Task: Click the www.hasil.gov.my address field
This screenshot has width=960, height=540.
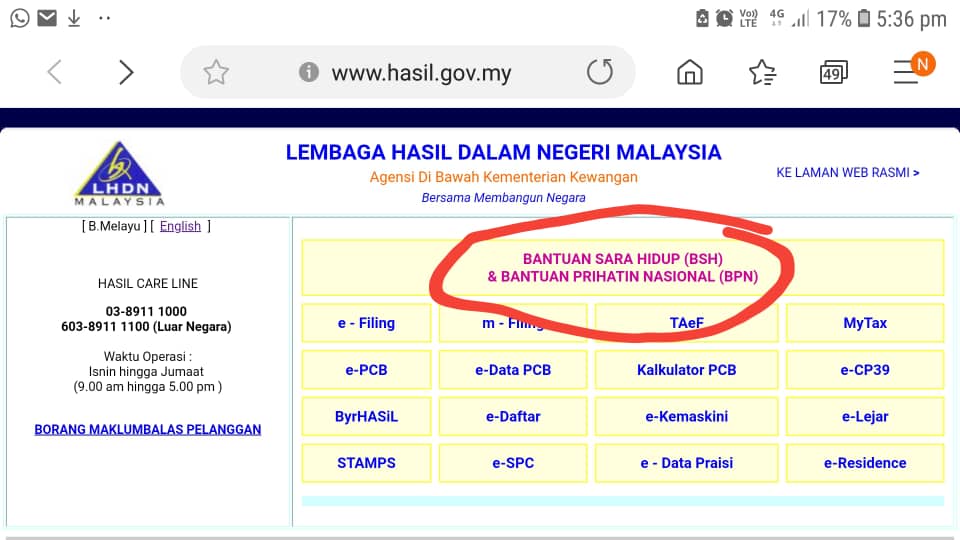Action: point(407,72)
